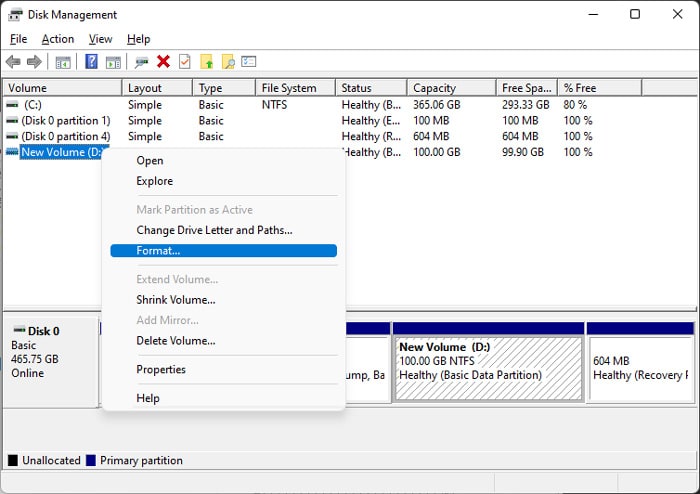Show/hide action pane toolbar icon
The width and height of the screenshot is (700, 494).
tap(113, 62)
